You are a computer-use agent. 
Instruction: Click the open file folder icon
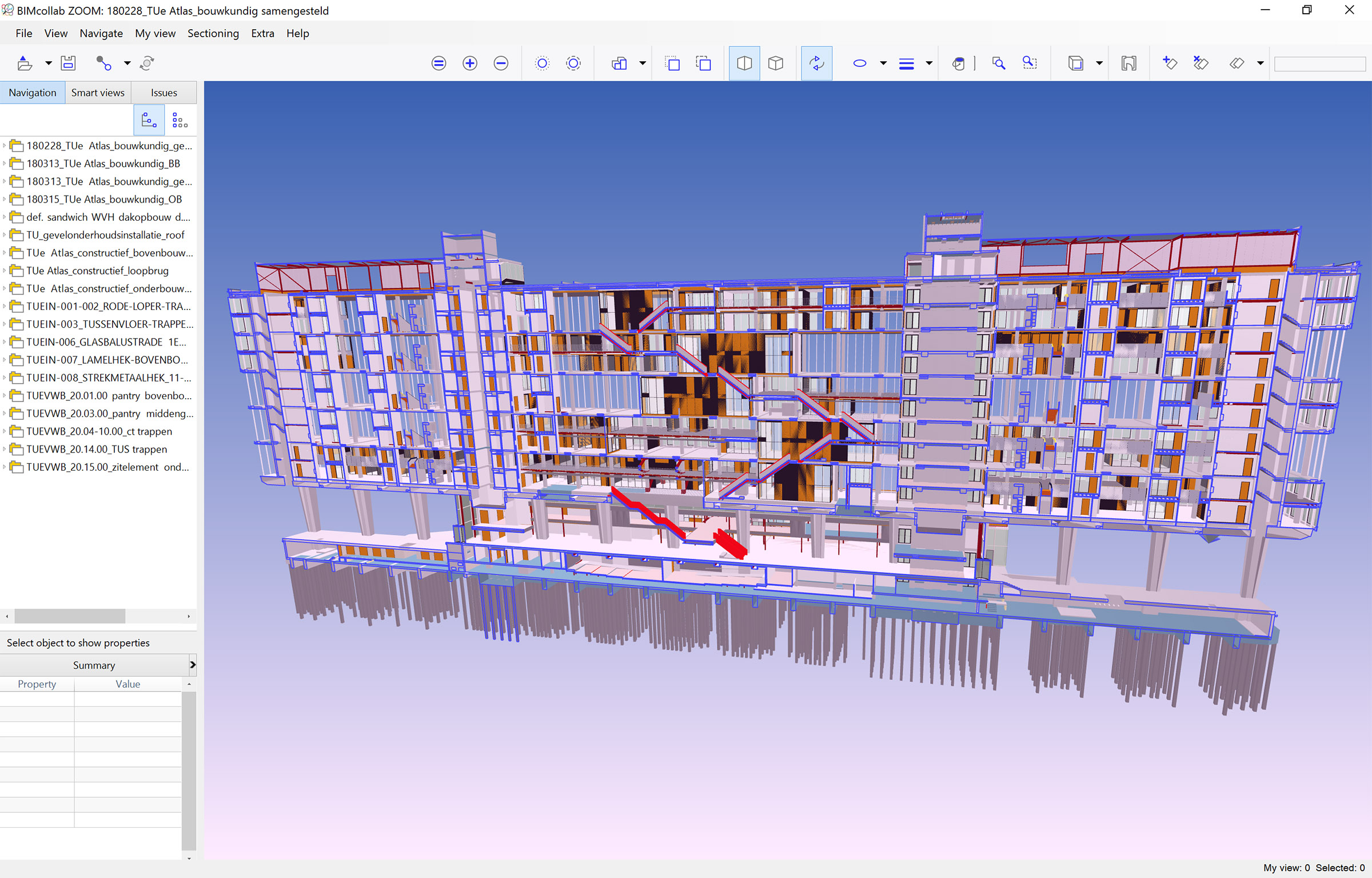coord(25,63)
